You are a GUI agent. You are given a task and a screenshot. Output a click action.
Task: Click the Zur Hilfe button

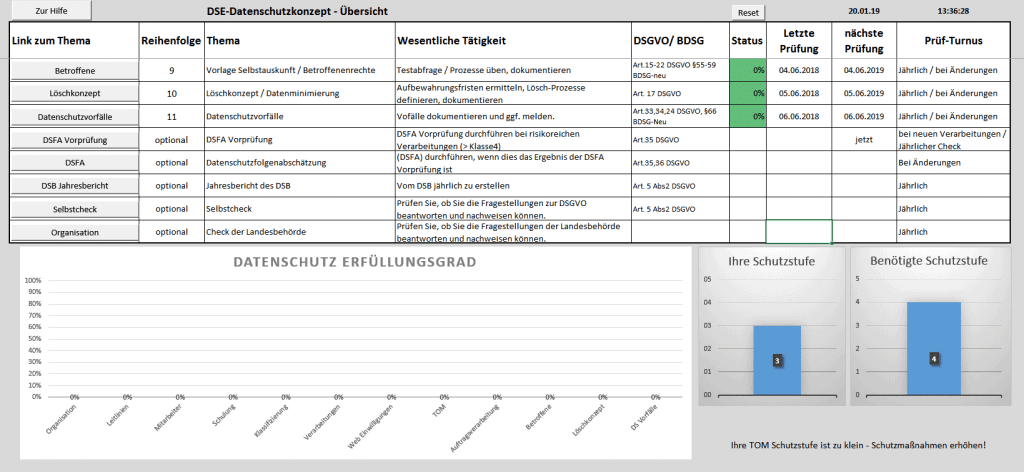51,11
